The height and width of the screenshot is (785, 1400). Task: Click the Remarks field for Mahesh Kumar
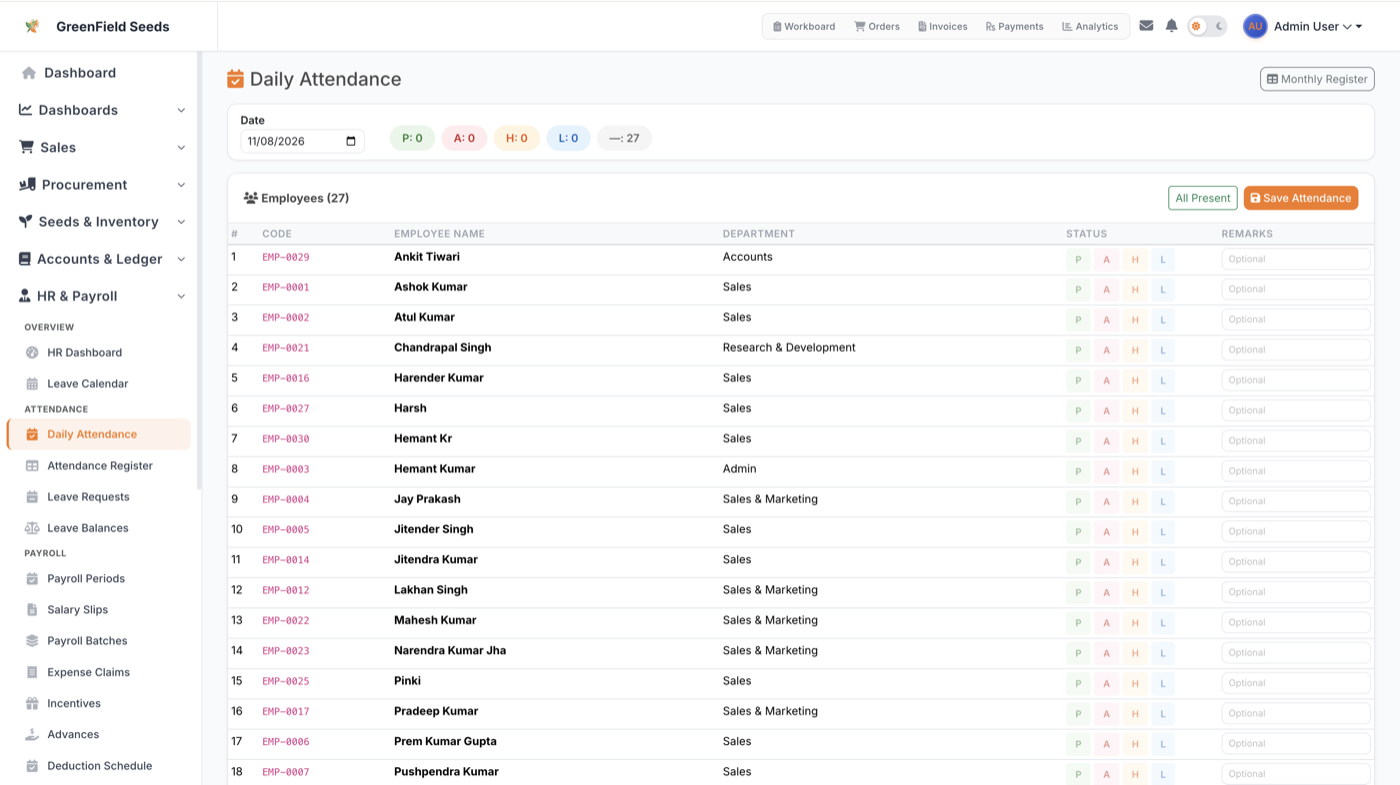click(1296, 622)
